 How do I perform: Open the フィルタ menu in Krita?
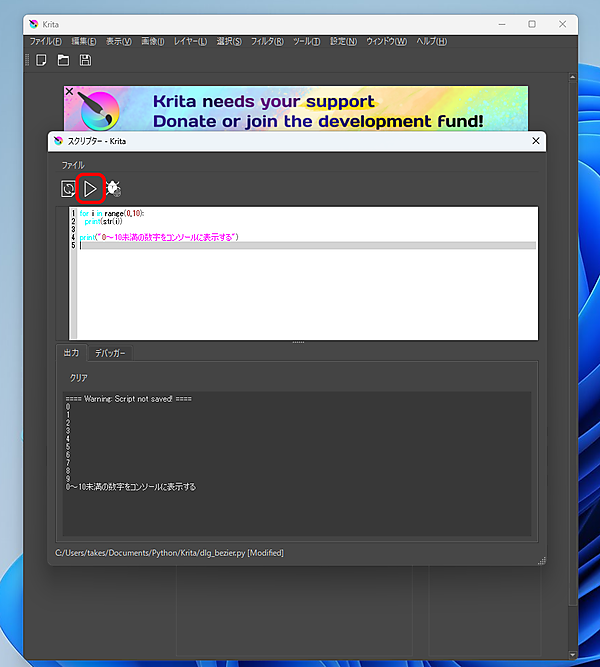point(266,41)
